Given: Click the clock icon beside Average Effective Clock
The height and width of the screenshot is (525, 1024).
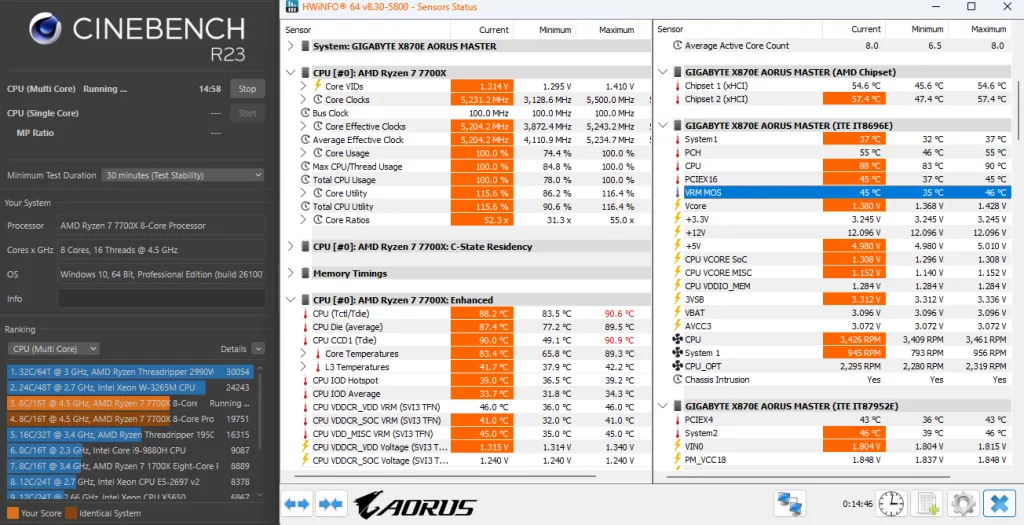Looking at the screenshot, I should [305, 140].
